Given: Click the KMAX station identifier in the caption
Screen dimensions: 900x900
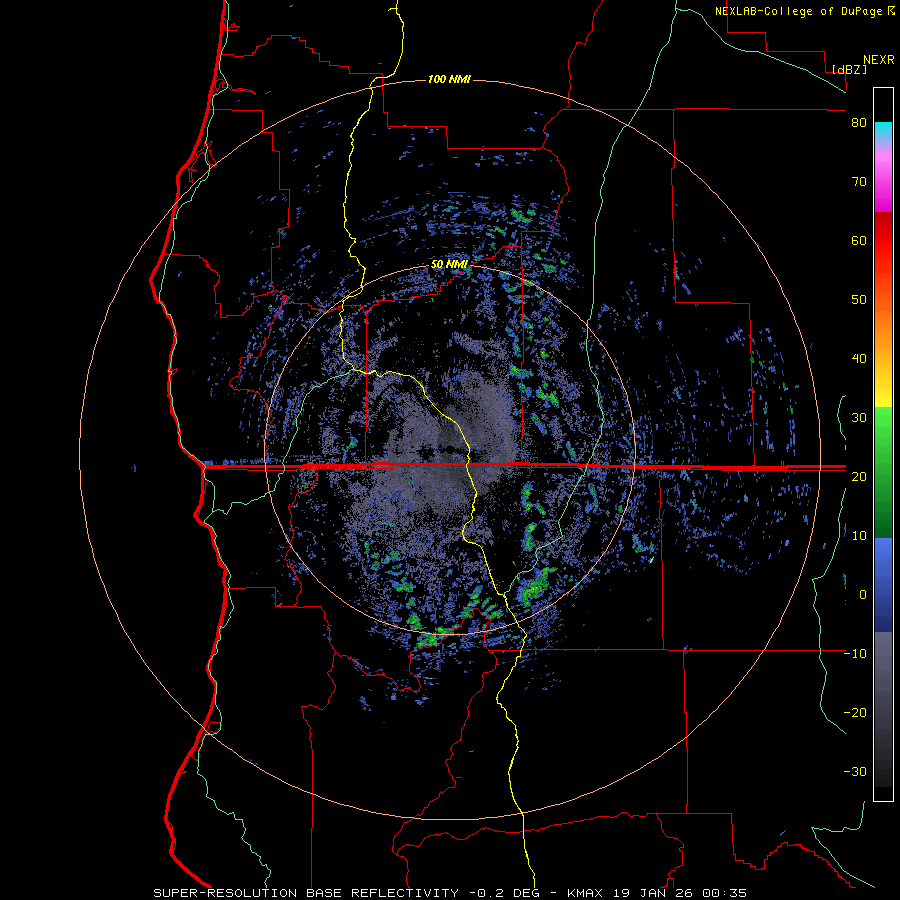Looking at the screenshot, I should 585,893.
